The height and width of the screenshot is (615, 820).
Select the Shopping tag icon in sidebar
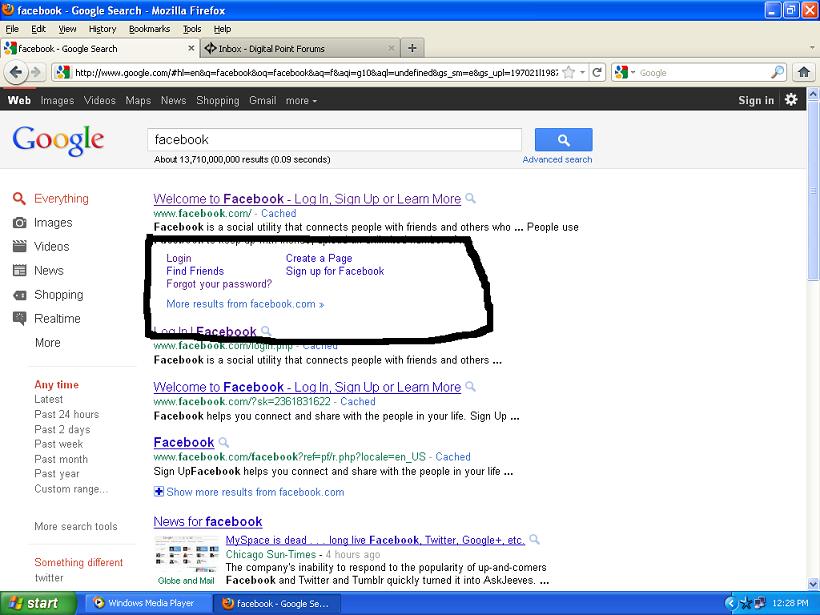coord(19,295)
